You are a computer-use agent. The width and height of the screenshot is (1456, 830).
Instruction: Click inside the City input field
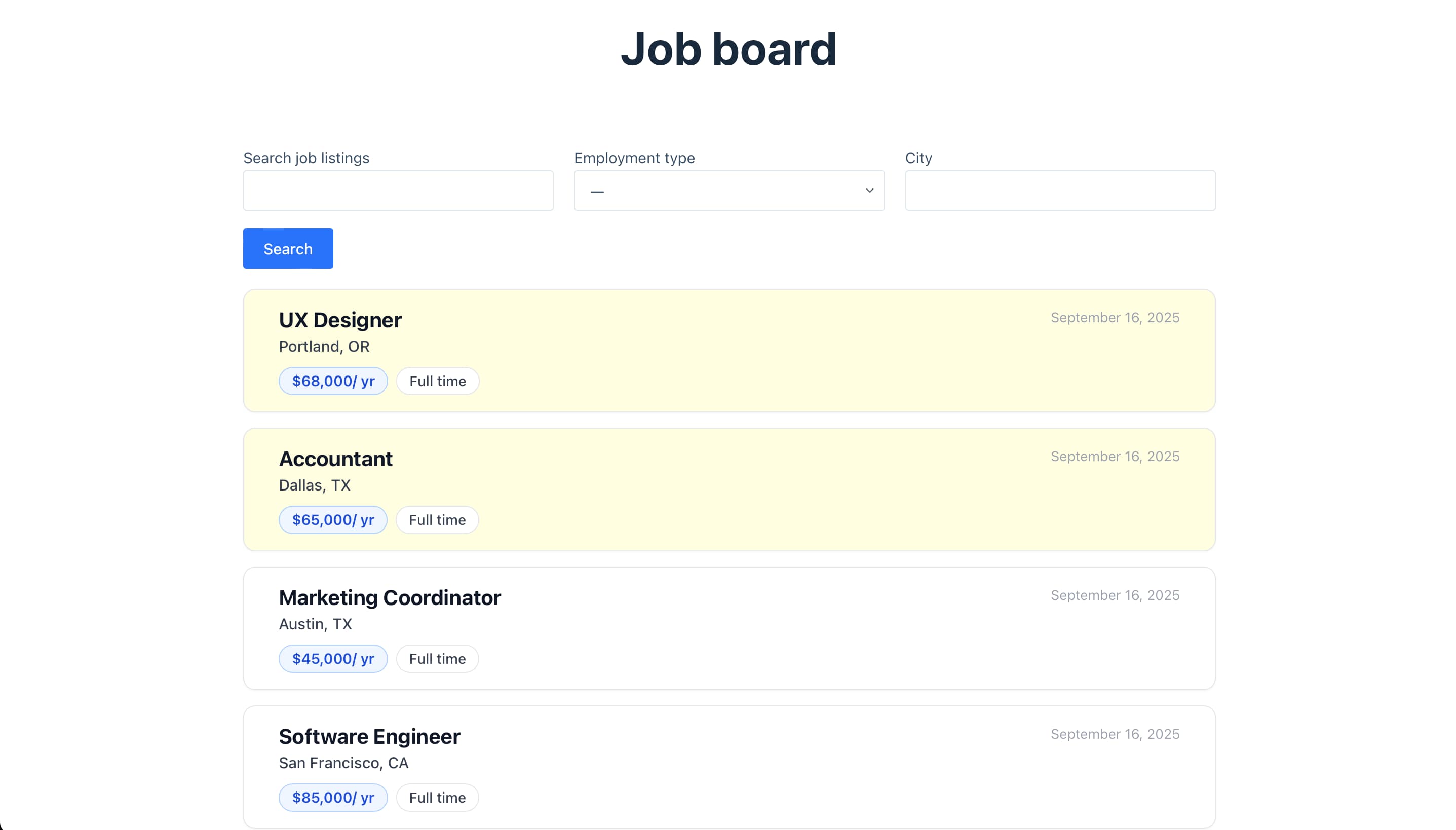(x=1059, y=191)
